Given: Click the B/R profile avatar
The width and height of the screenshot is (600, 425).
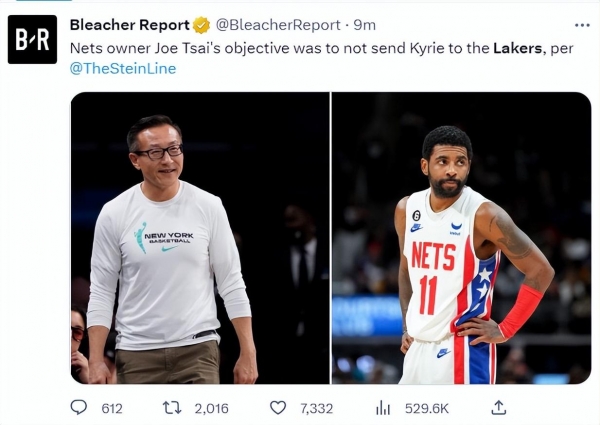Looking at the screenshot, I should [x=33, y=39].
